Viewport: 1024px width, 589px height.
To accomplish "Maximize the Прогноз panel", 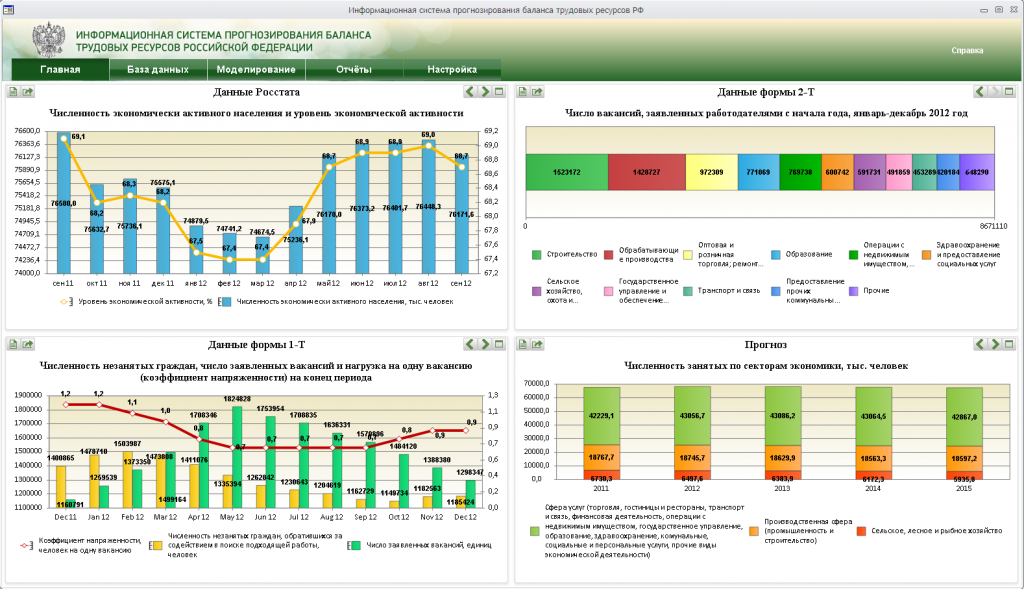I will (1008, 344).
